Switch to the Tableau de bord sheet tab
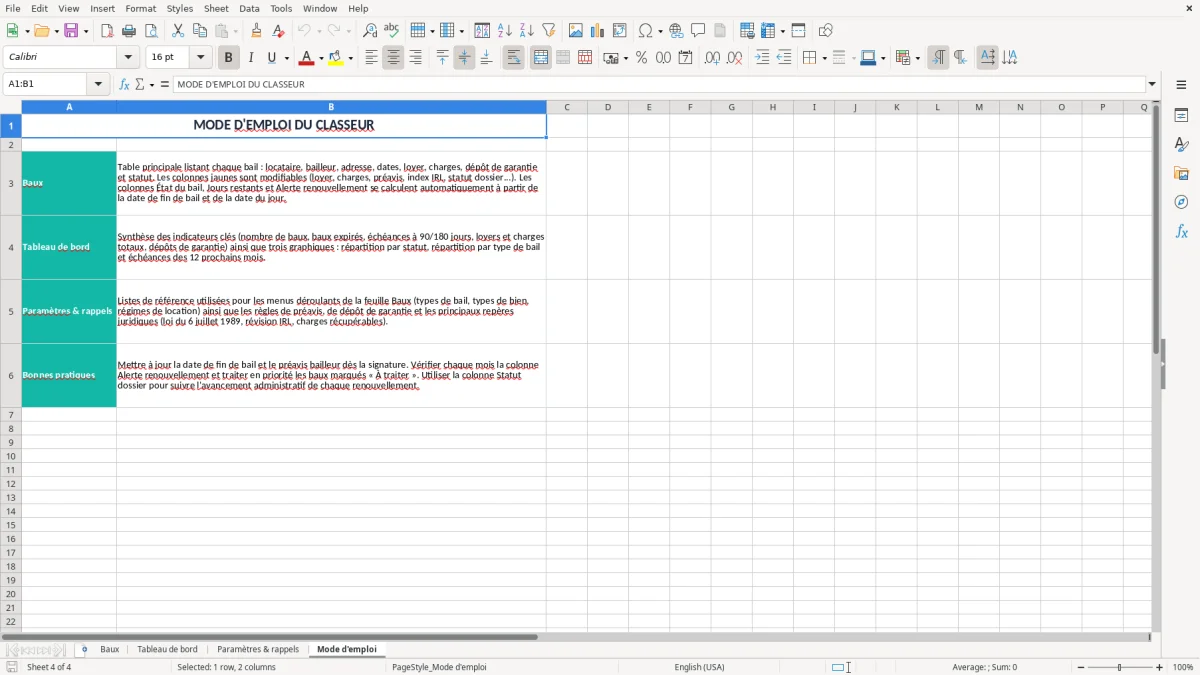This screenshot has width=1200, height=675. click(167, 649)
